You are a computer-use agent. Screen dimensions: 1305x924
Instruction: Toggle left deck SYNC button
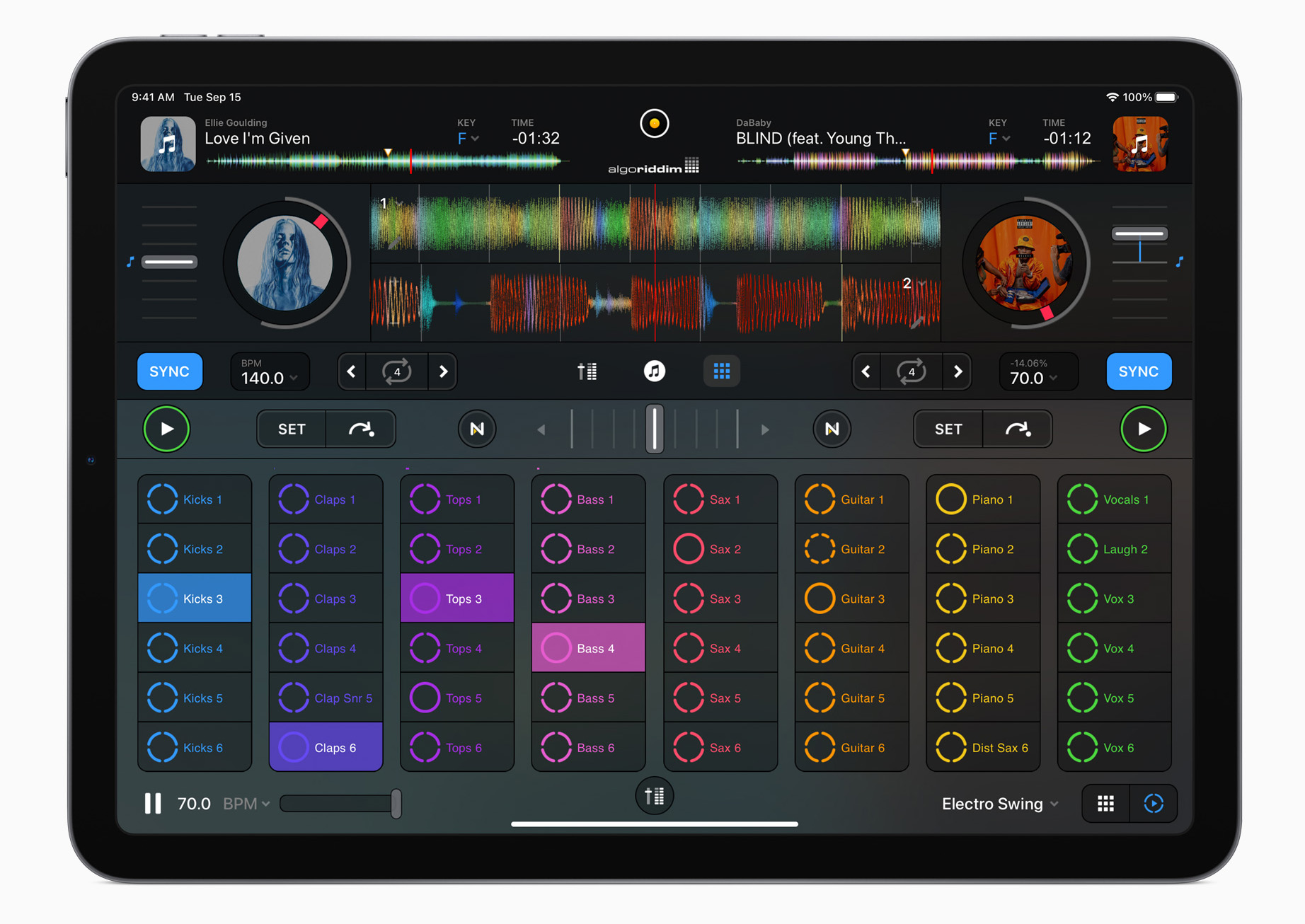click(170, 371)
